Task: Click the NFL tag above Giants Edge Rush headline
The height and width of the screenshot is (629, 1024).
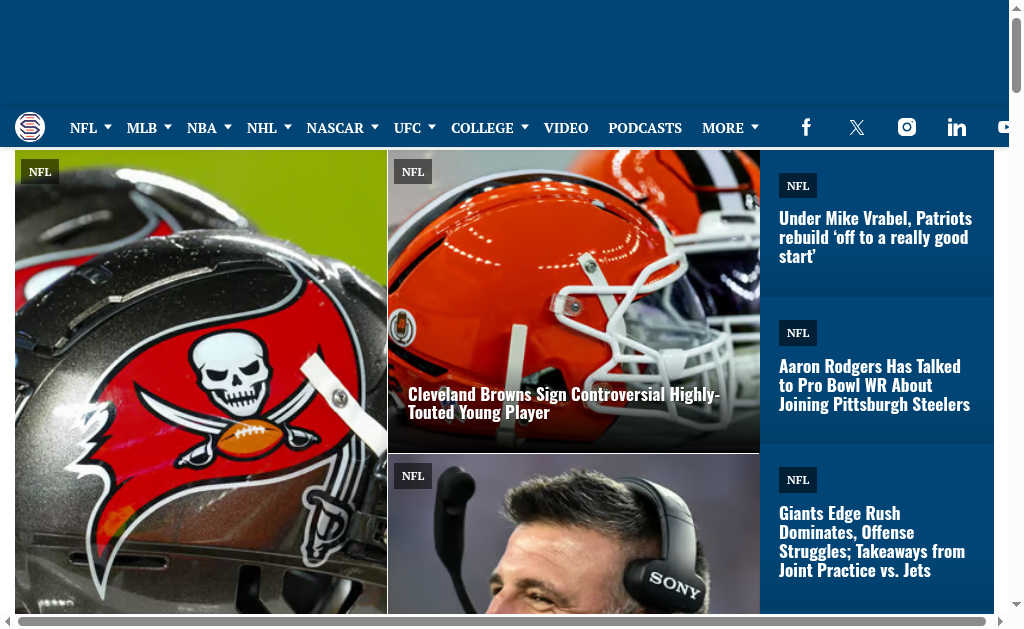Action: coord(798,480)
